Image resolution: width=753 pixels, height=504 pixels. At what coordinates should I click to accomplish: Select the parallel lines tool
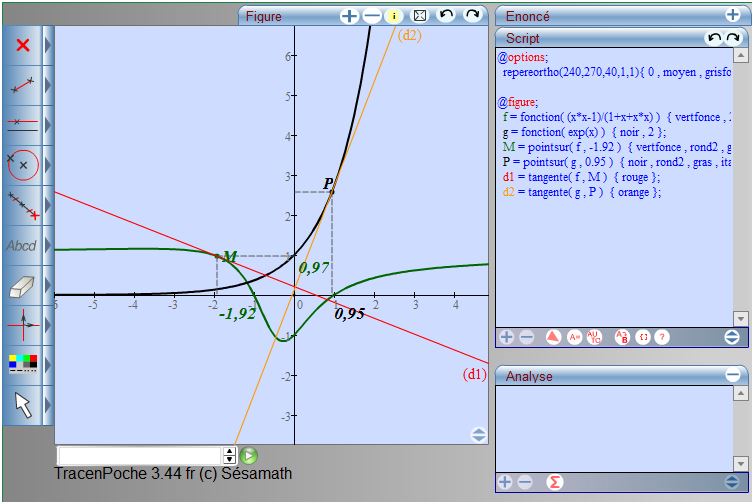[23, 125]
